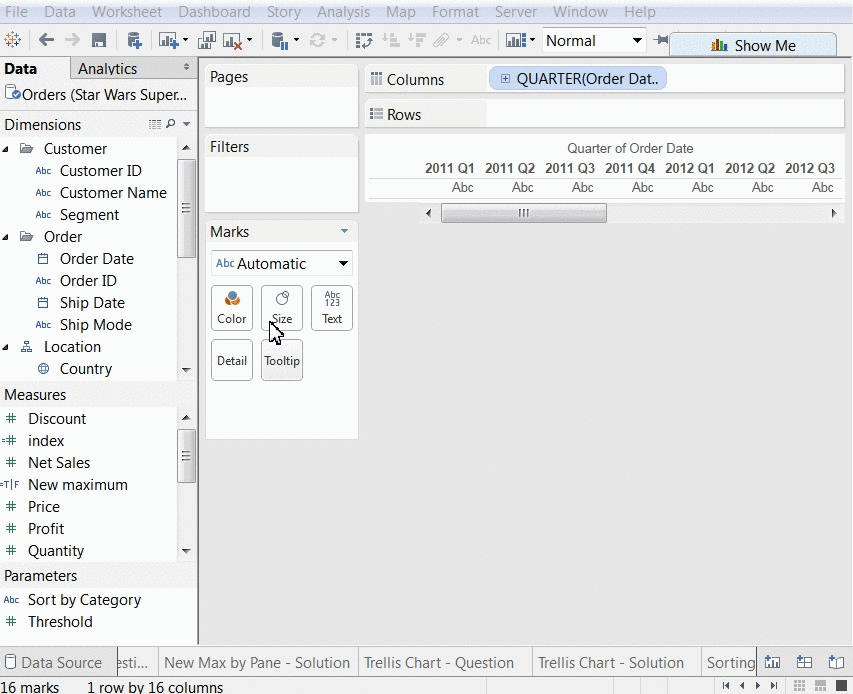Open the Data pane tab options arrows
The width and height of the screenshot is (853, 694).
click(187, 67)
